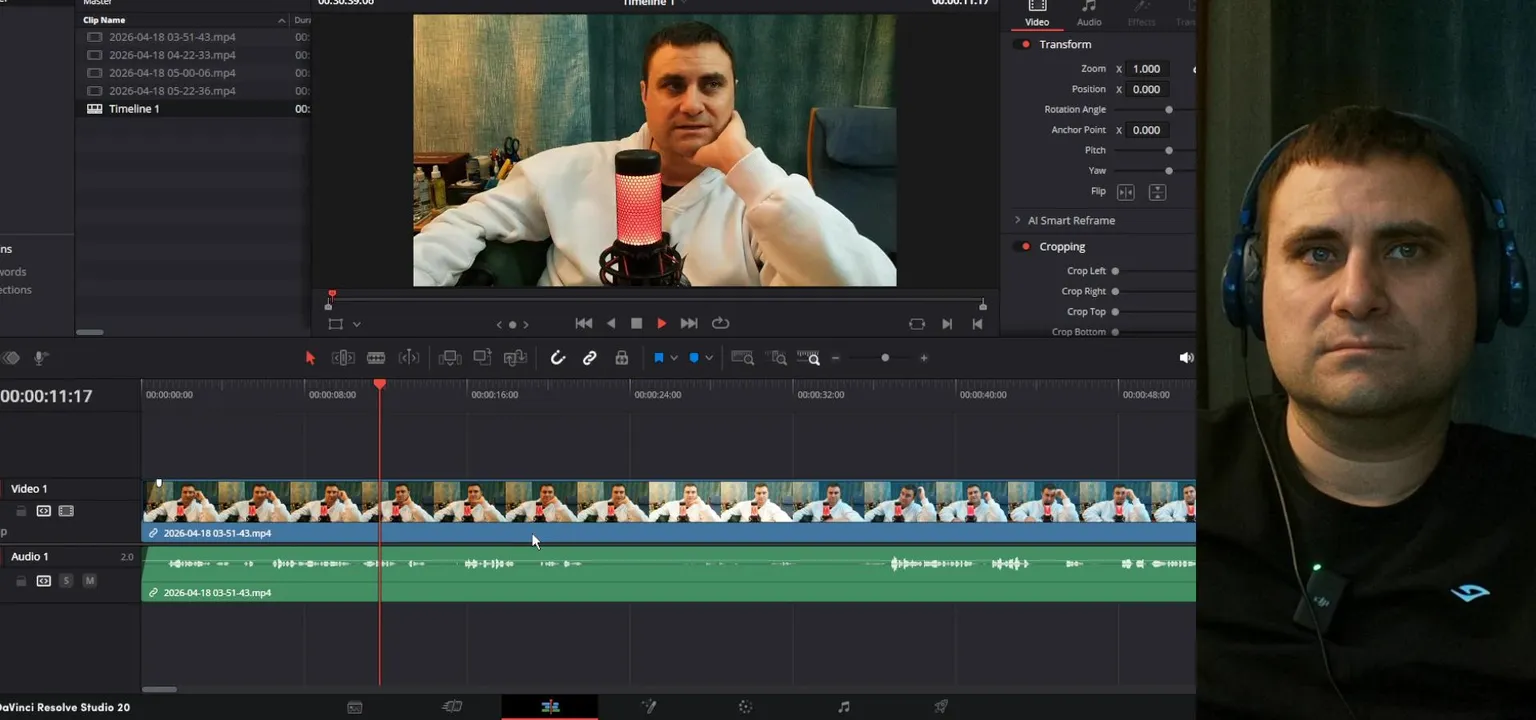Click the red Play button
The width and height of the screenshot is (1536, 720).
coord(661,323)
